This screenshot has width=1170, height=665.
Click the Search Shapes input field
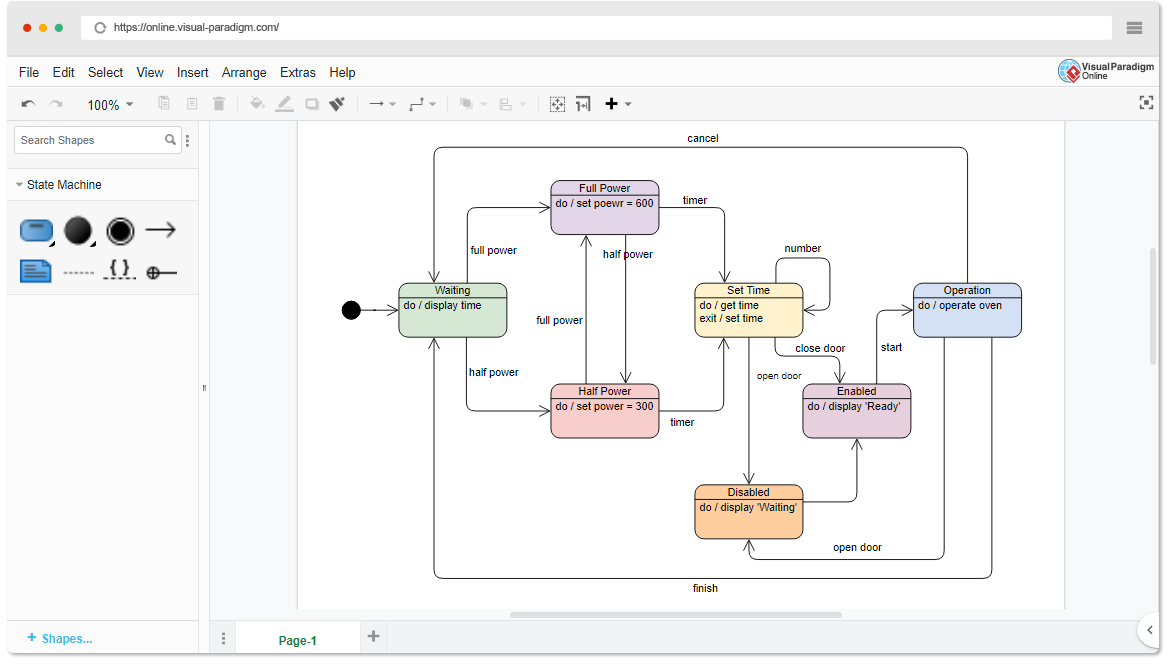pyautogui.click(x=90, y=139)
